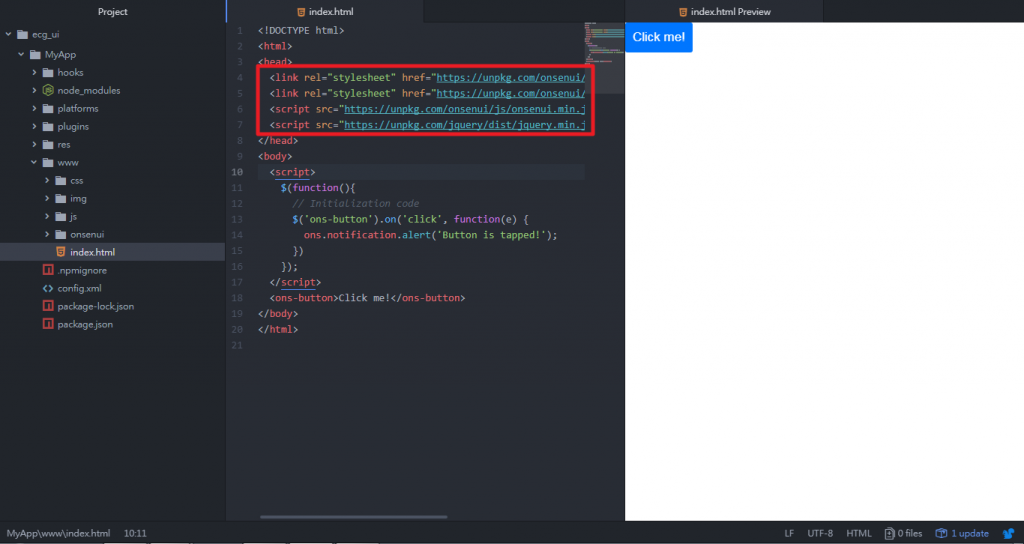Select the index.html Preview tab

click(x=724, y=12)
